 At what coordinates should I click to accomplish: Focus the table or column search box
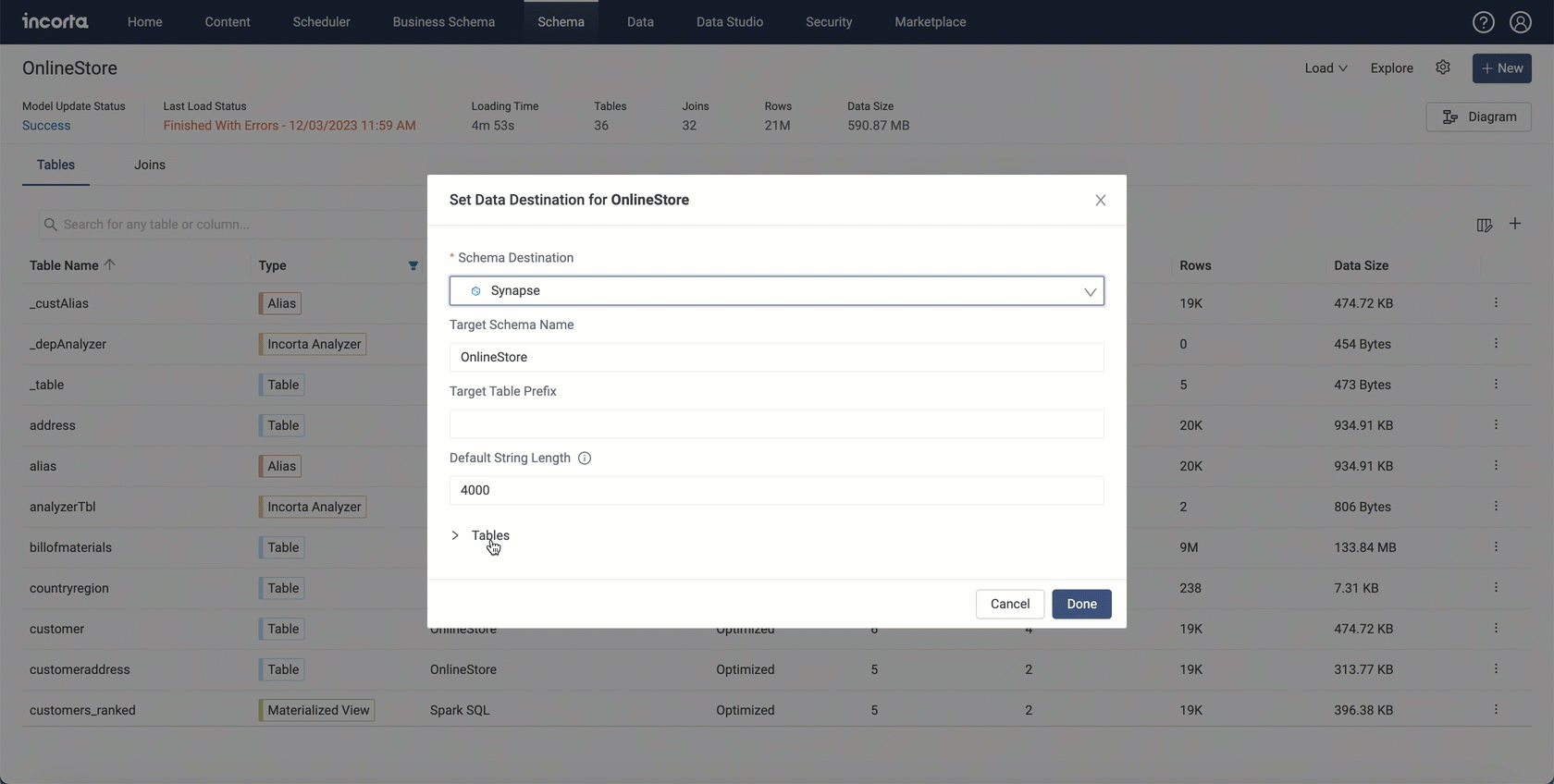pyautogui.click(x=231, y=225)
